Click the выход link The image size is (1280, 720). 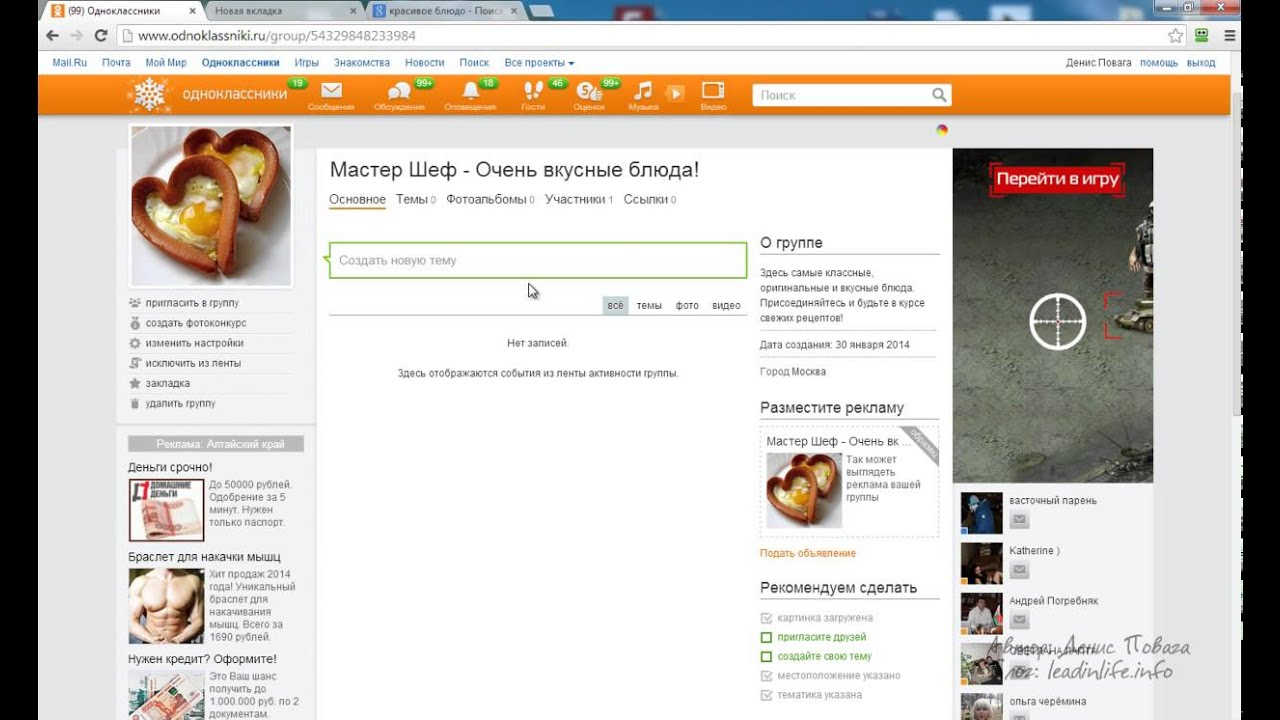tap(1201, 62)
